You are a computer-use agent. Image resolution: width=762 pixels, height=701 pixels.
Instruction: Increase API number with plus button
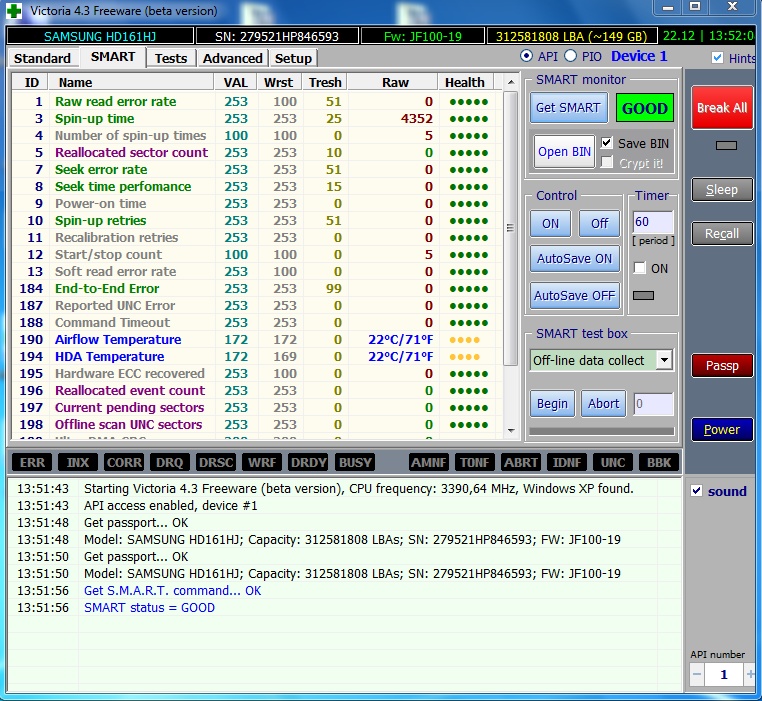(750, 674)
